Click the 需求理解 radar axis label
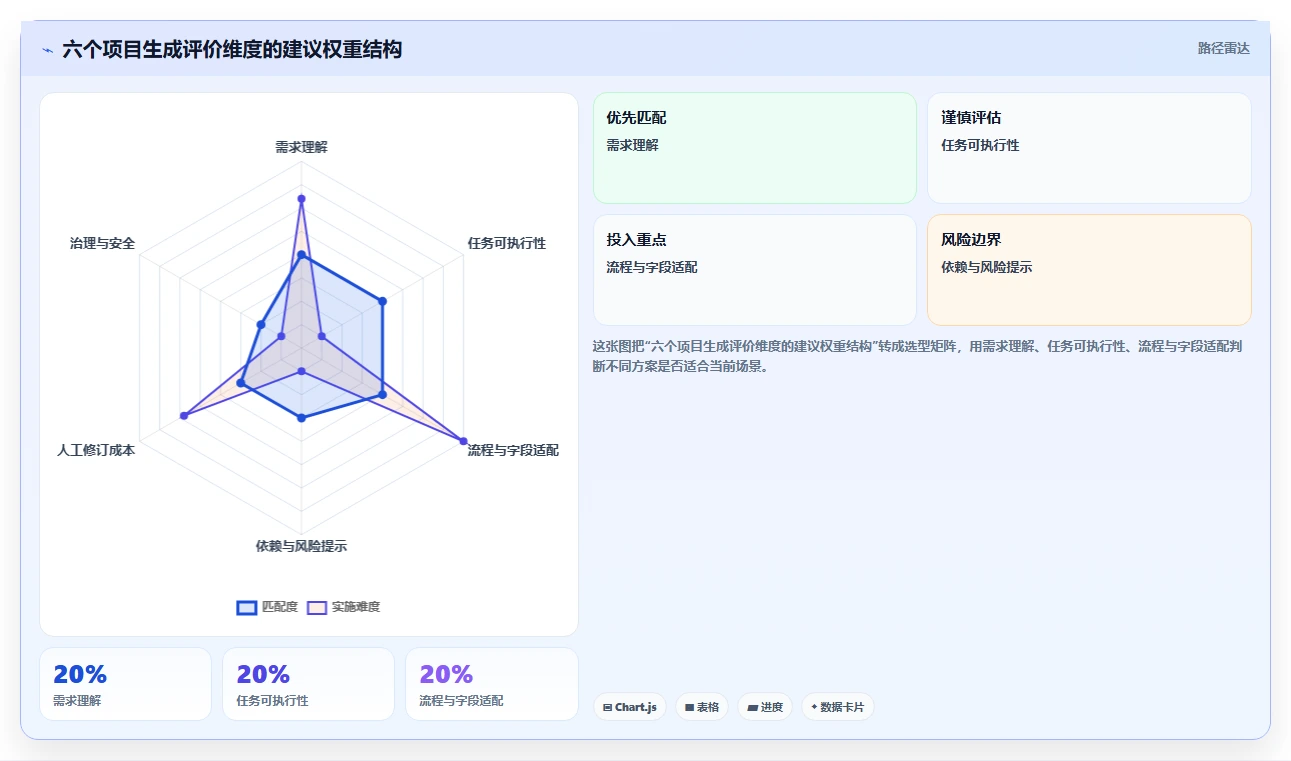 [301, 147]
